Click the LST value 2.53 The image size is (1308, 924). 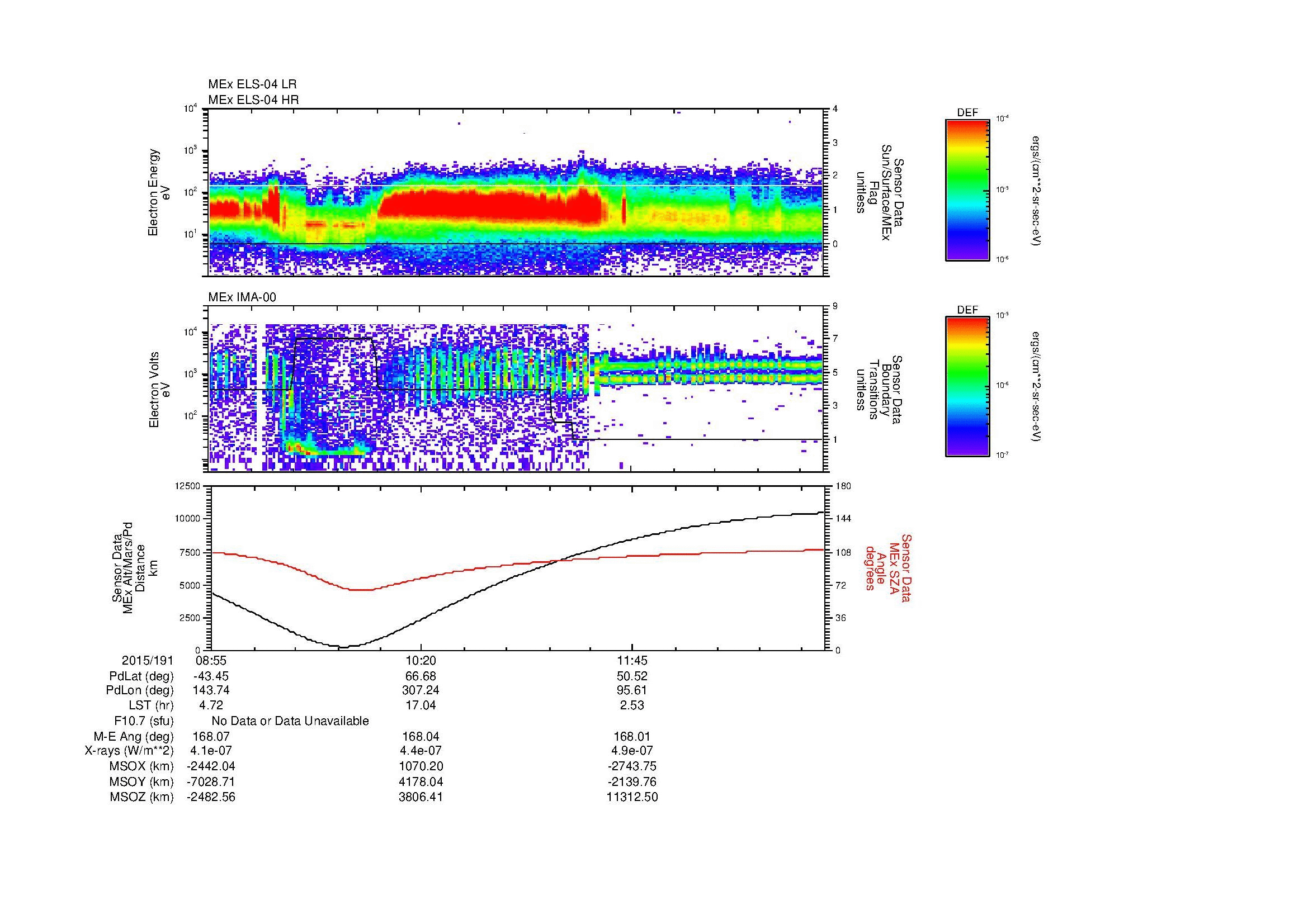pos(632,706)
